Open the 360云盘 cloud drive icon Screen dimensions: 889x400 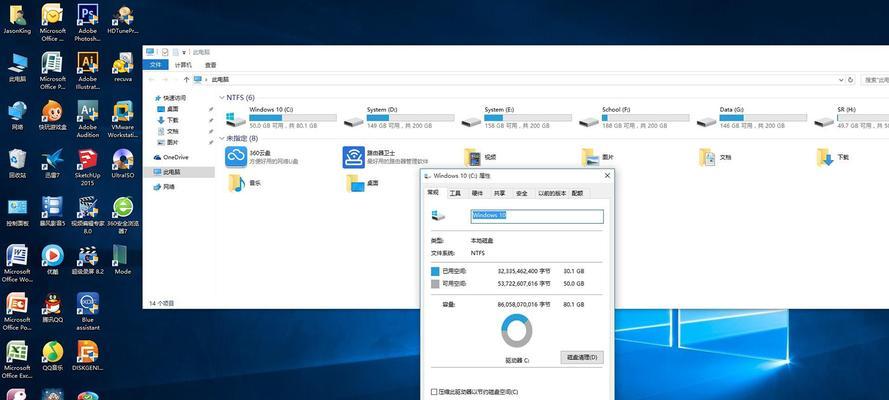(236, 157)
